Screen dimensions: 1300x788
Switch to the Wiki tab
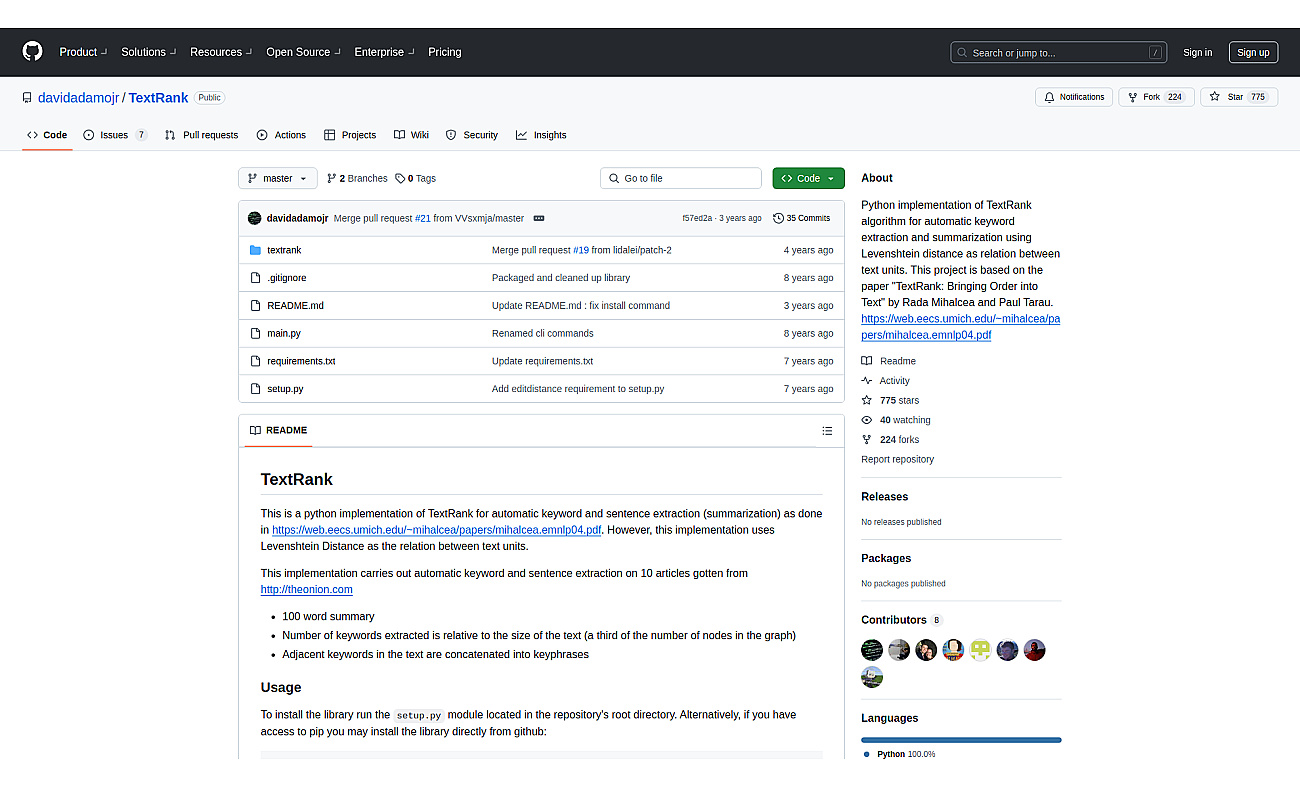pyautogui.click(x=411, y=135)
